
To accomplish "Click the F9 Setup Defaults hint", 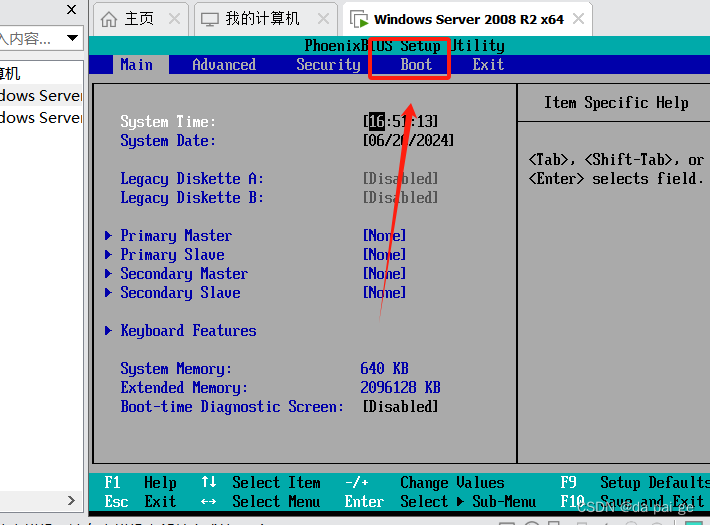I will [x=635, y=482].
